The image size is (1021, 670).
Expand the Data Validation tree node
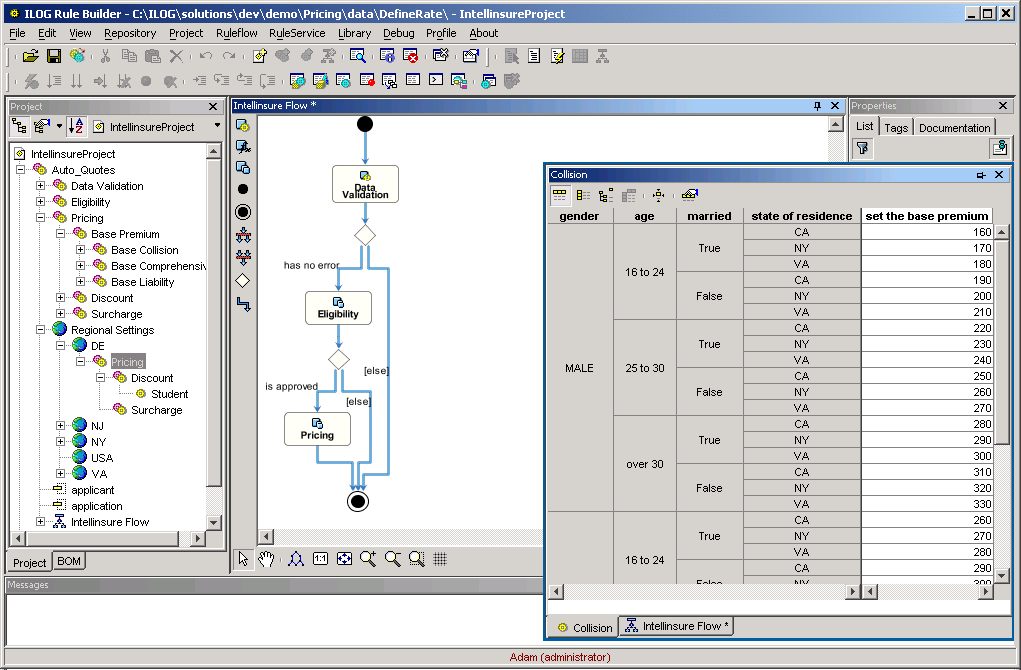(40, 186)
